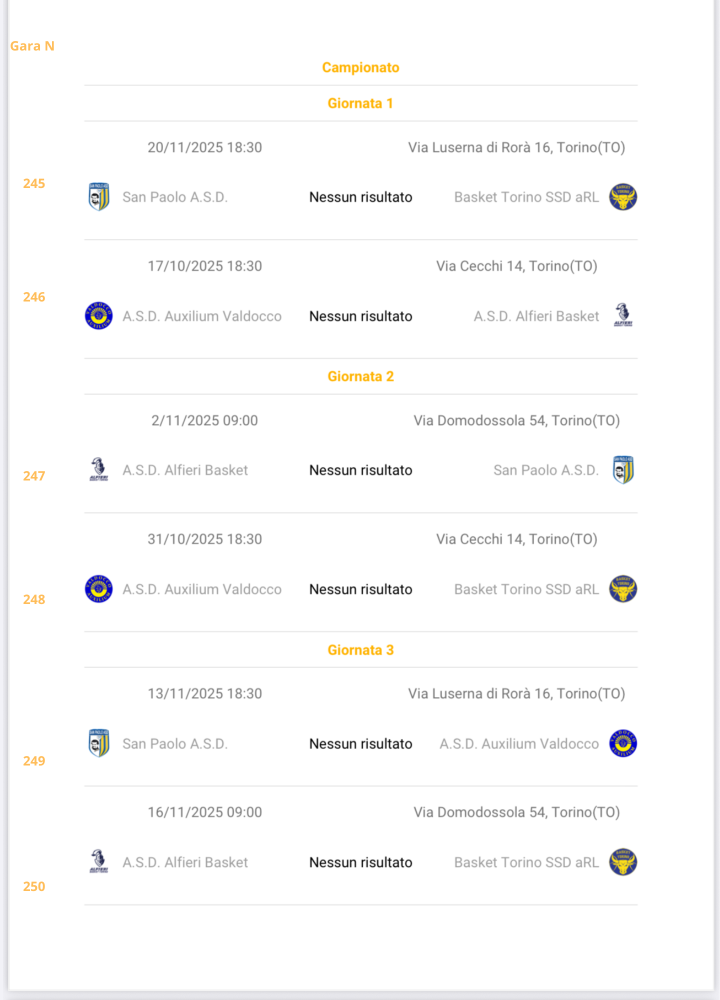Click San Paolo logo in match 245
720x1000 pixels.
tap(99, 197)
